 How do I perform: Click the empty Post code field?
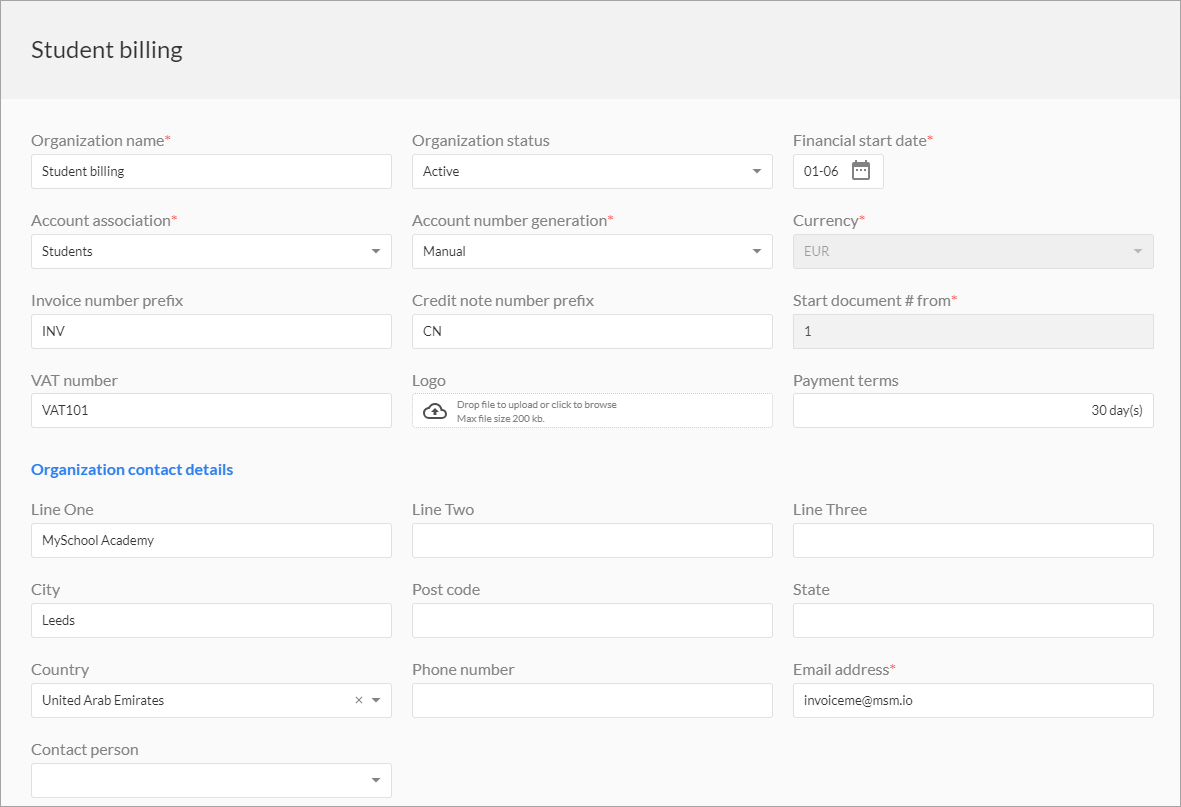point(592,620)
